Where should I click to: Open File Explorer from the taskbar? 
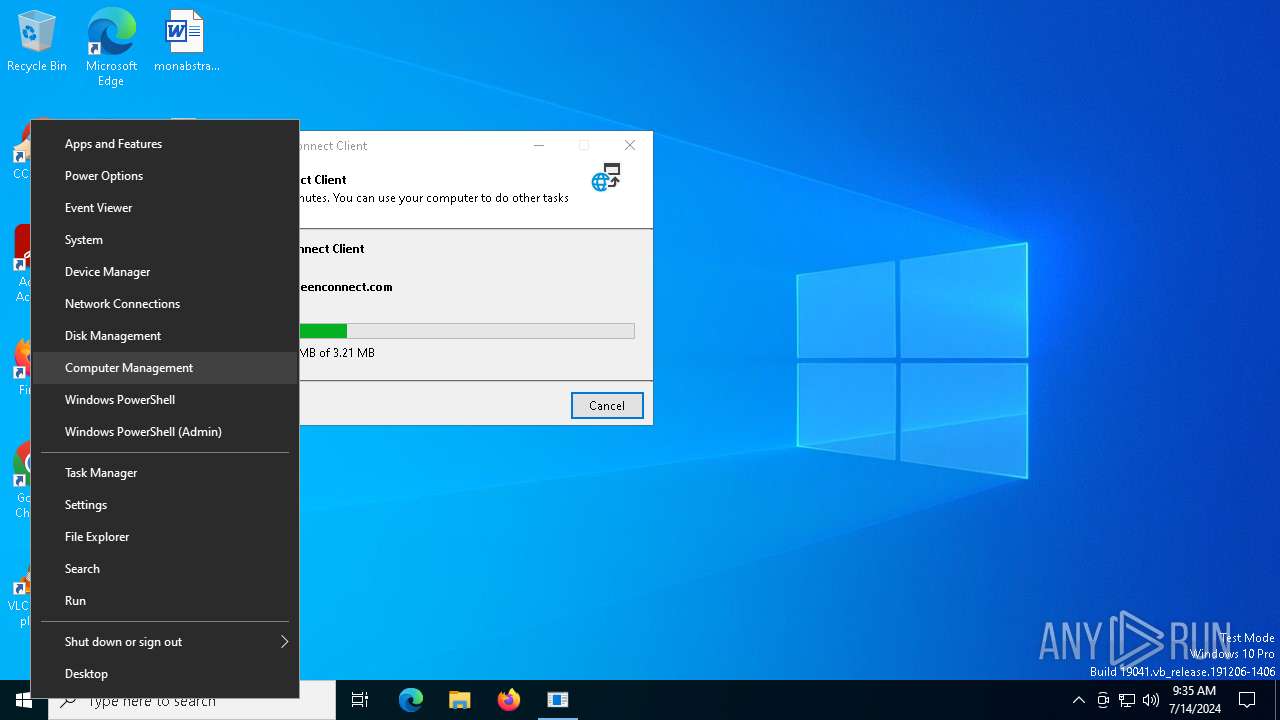tap(460, 700)
